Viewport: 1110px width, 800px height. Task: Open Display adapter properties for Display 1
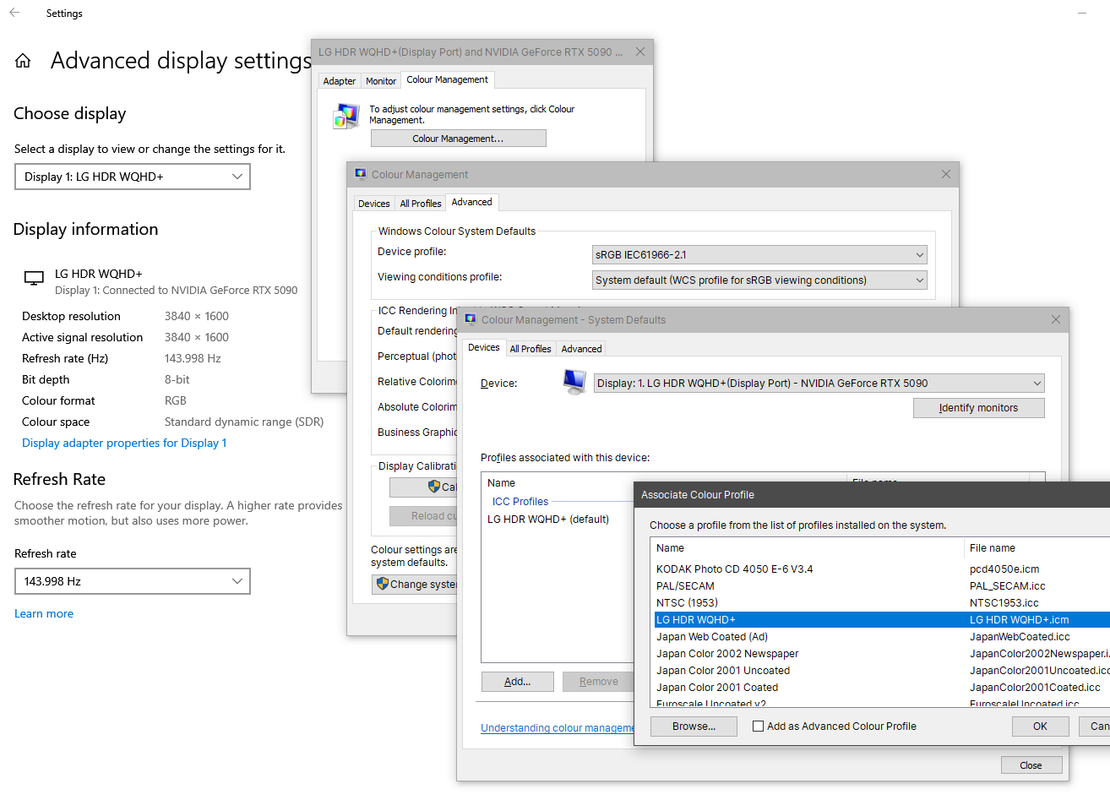coord(124,442)
